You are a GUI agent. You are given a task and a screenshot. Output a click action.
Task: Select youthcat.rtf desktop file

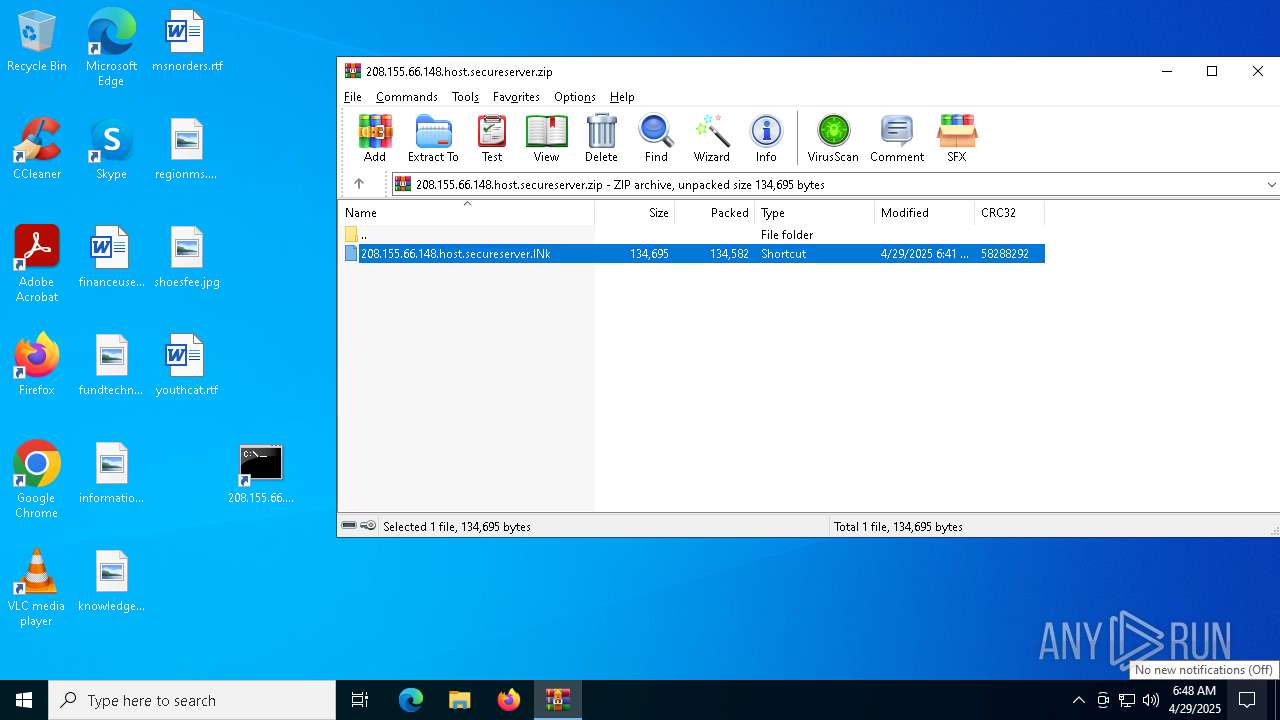tap(187, 366)
